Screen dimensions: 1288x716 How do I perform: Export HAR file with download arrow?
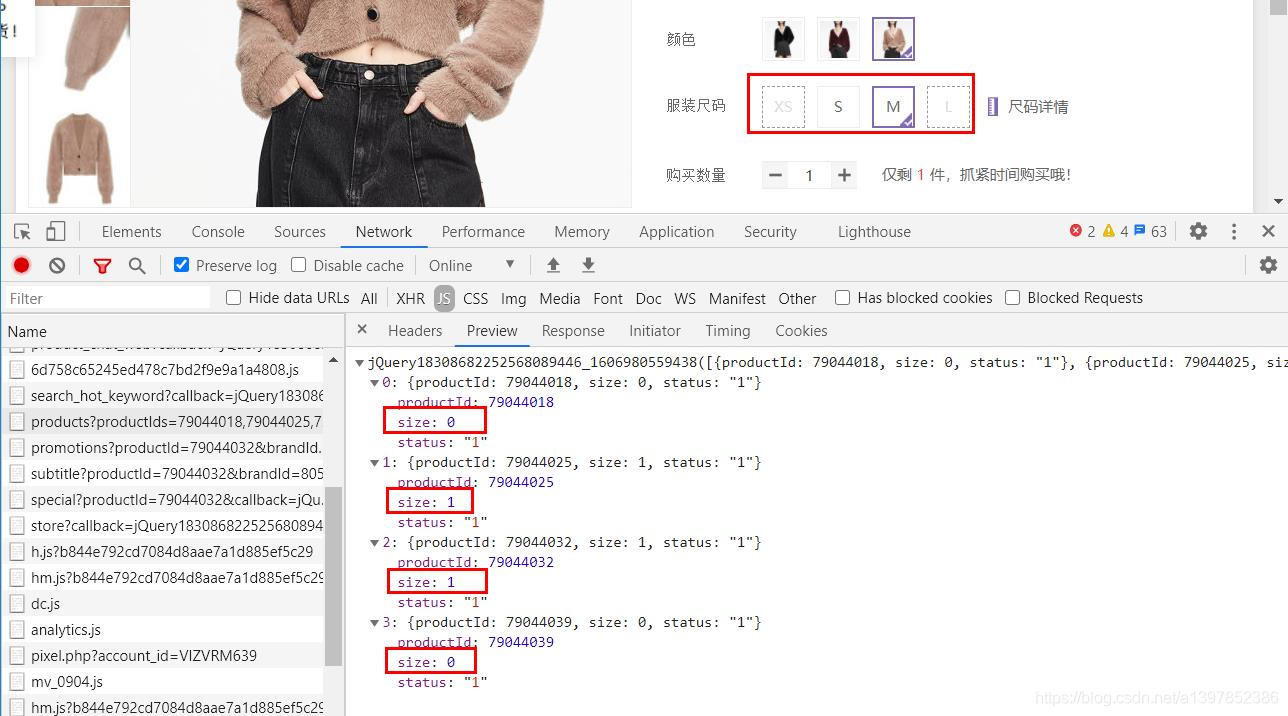pos(588,265)
